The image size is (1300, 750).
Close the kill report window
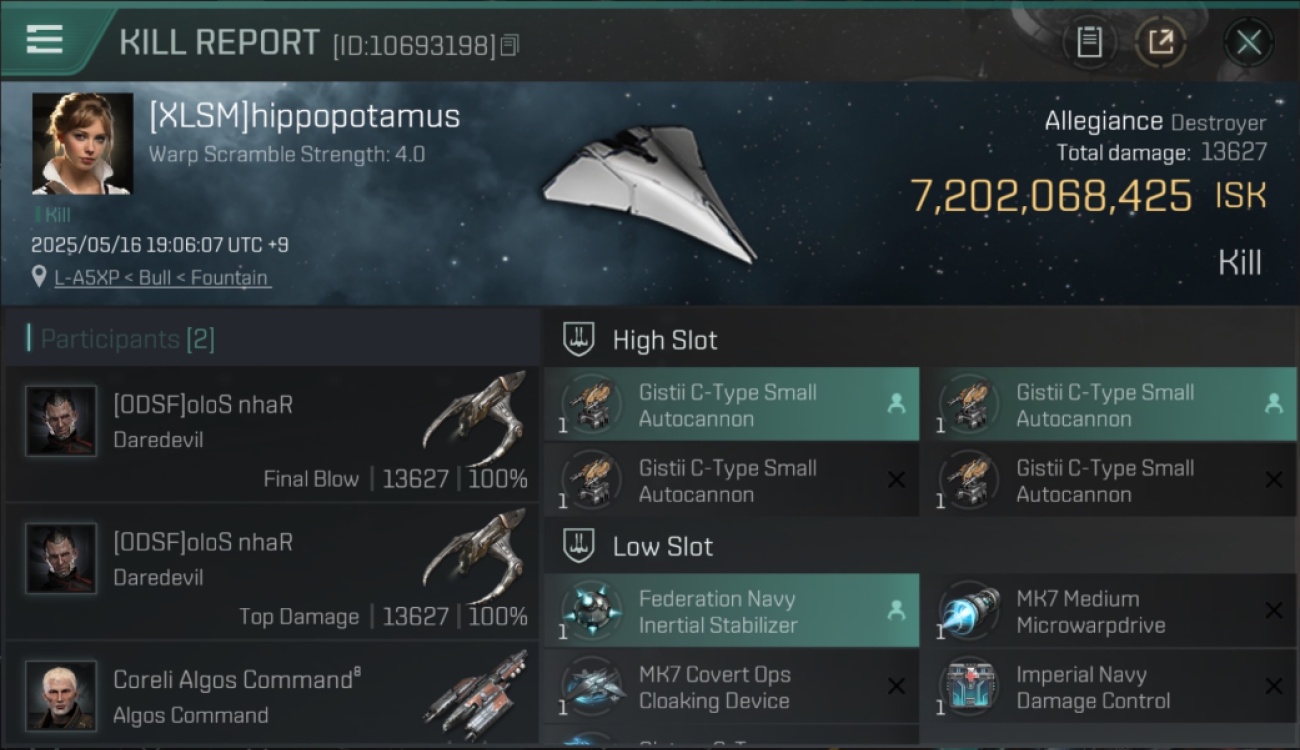coord(1248,43)
